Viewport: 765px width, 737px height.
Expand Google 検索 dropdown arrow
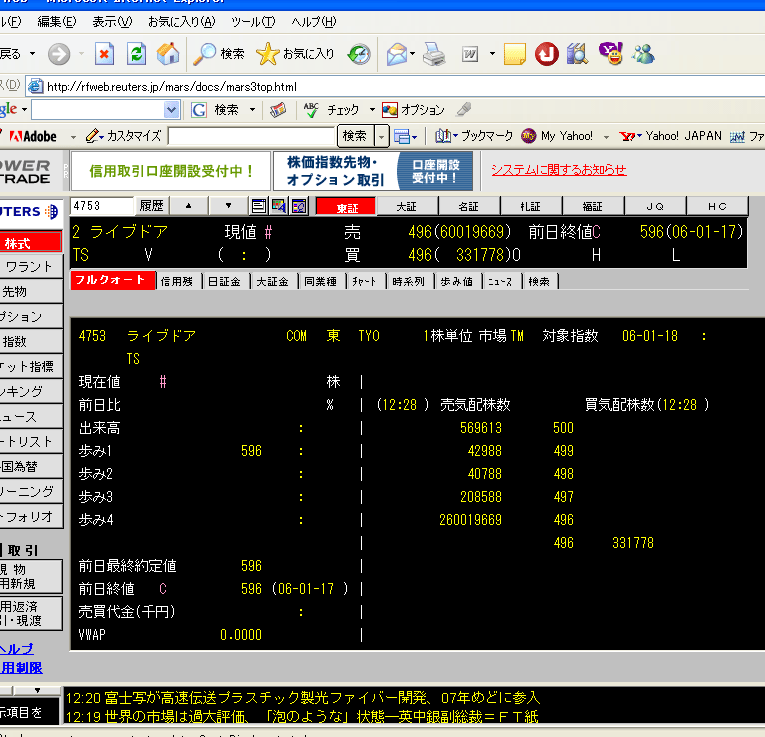click(252, 110)
